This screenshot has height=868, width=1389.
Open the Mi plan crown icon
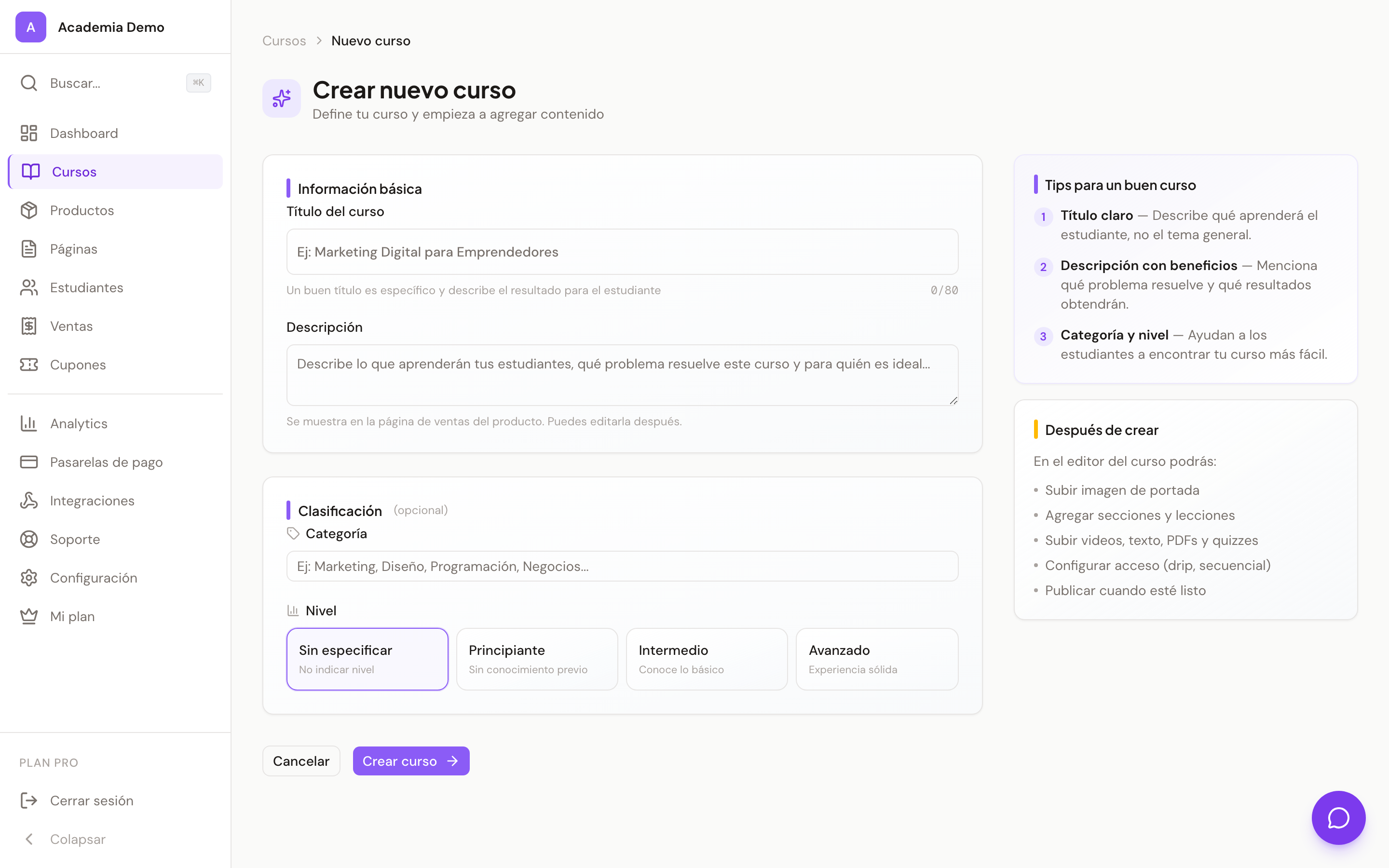click(x=30, y=615)
